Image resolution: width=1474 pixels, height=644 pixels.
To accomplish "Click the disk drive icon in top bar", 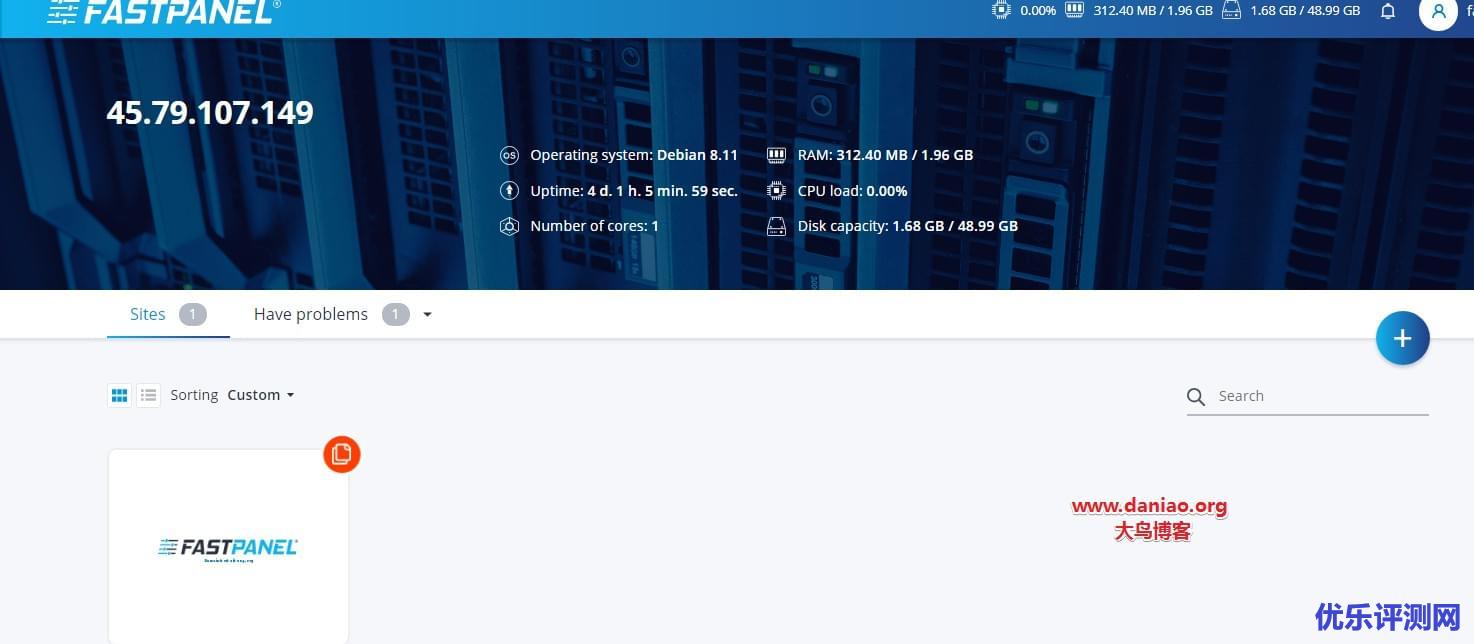I will click(x=1231, y=10).
